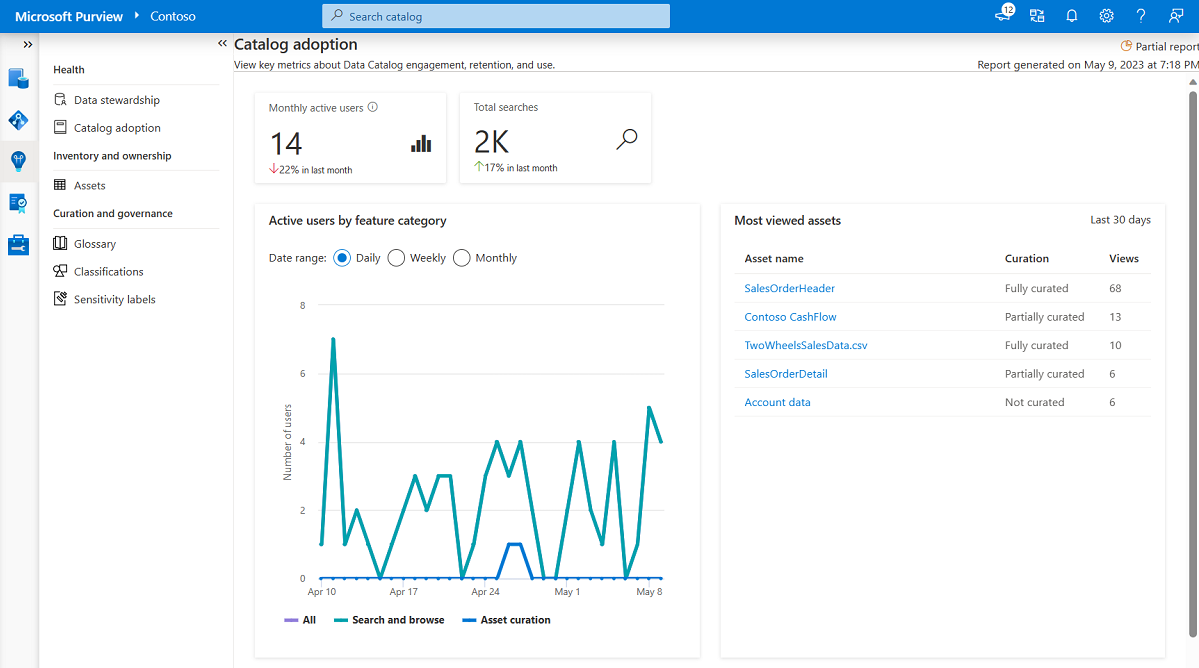Open the briefcase Management icon in left rail
Viewport: 1199px width, 668px height.
(19, 244)
